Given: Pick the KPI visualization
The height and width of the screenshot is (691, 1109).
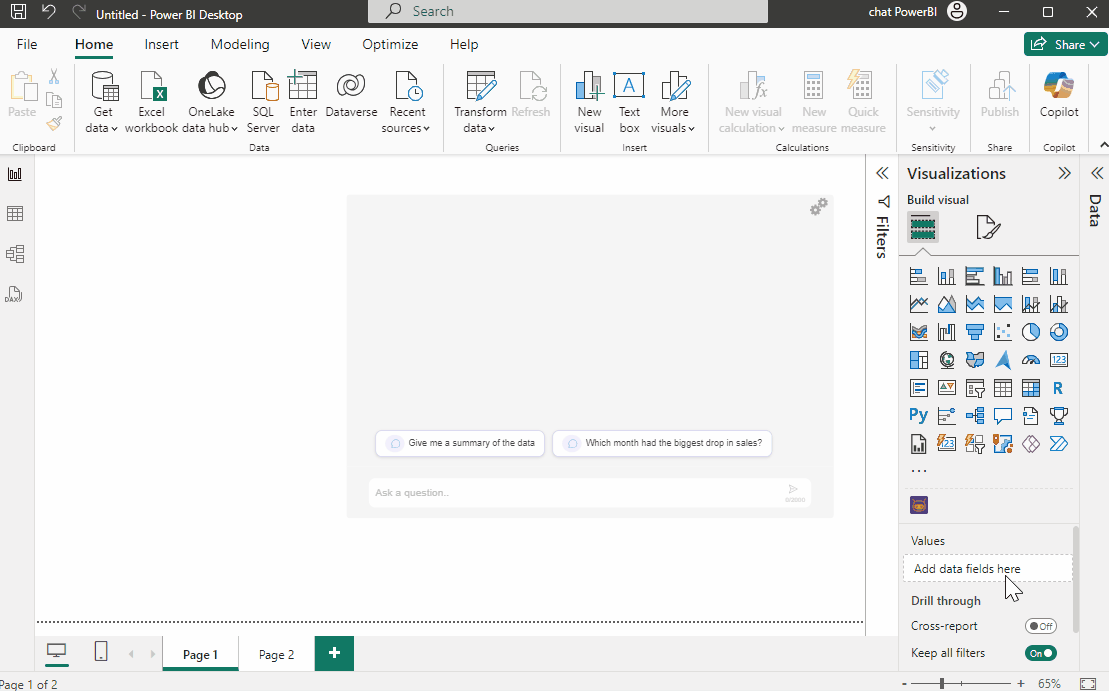Looking at the screenshot, I should click(x=947, y=388).
